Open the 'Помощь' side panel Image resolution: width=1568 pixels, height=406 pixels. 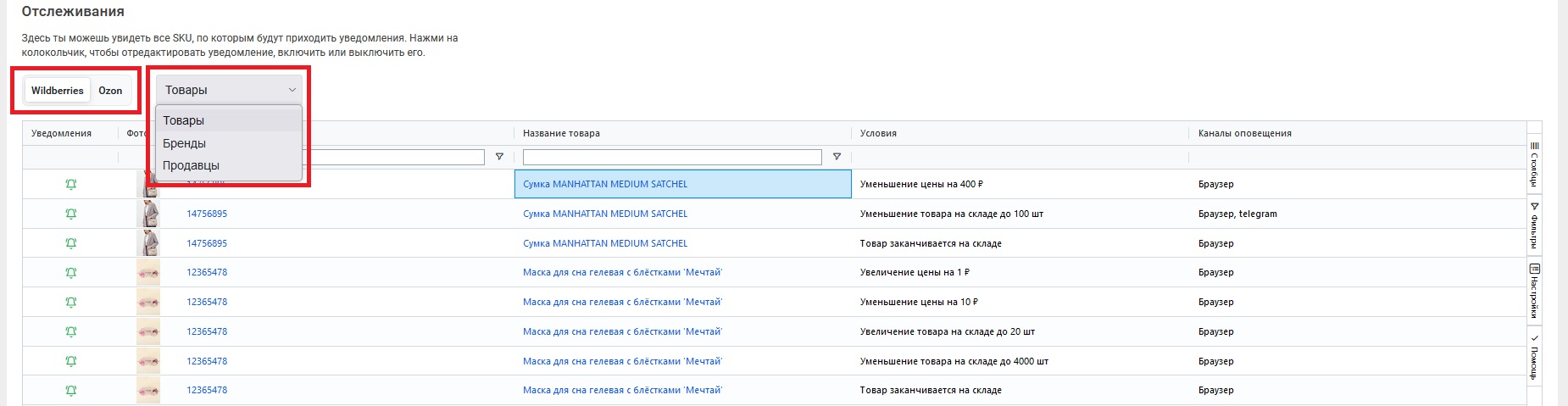[1534, 357]
